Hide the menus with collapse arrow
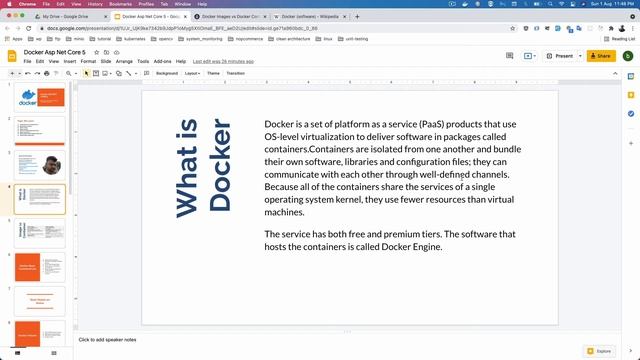The image size is (640, 360). 615,73
